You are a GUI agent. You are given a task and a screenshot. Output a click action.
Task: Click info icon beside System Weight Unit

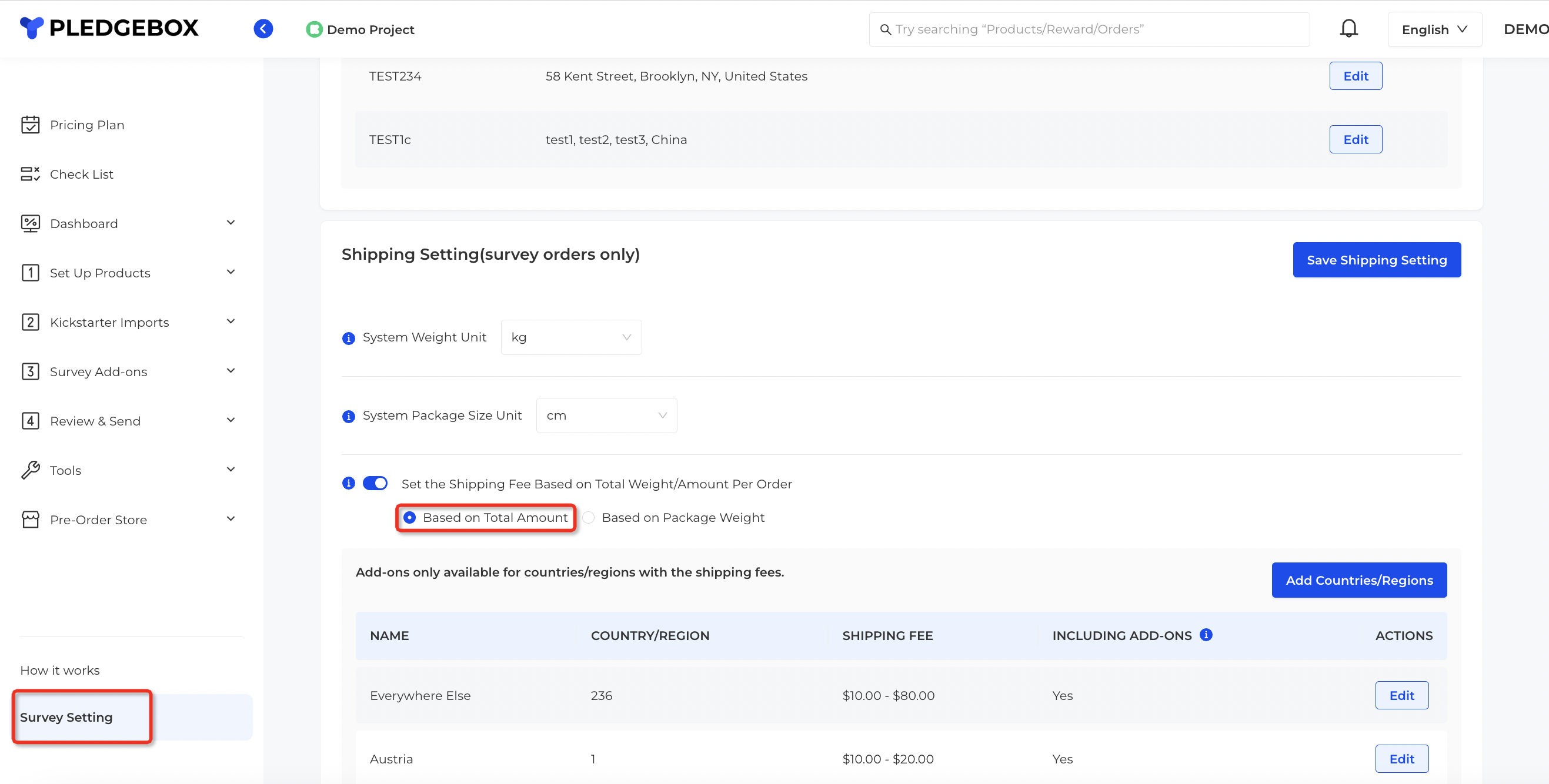tap(348, 339)
